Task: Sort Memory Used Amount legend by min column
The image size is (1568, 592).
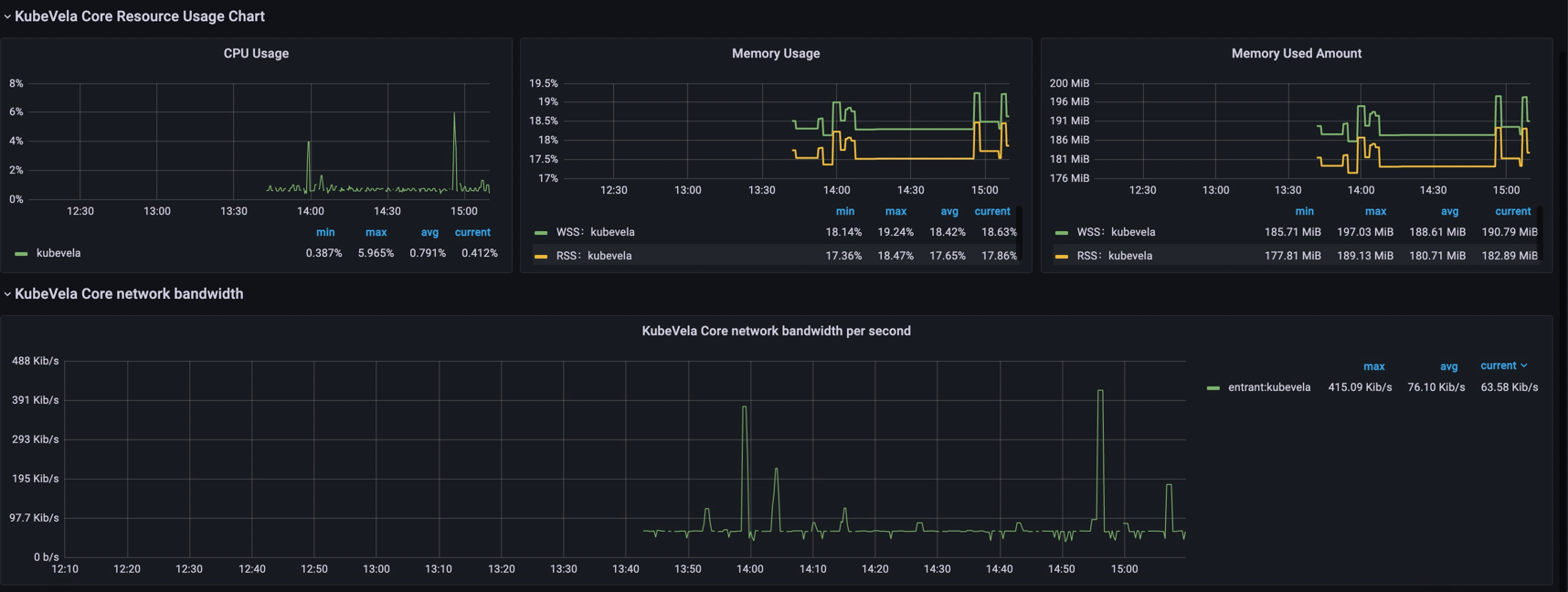Action: pos(1304,211)
